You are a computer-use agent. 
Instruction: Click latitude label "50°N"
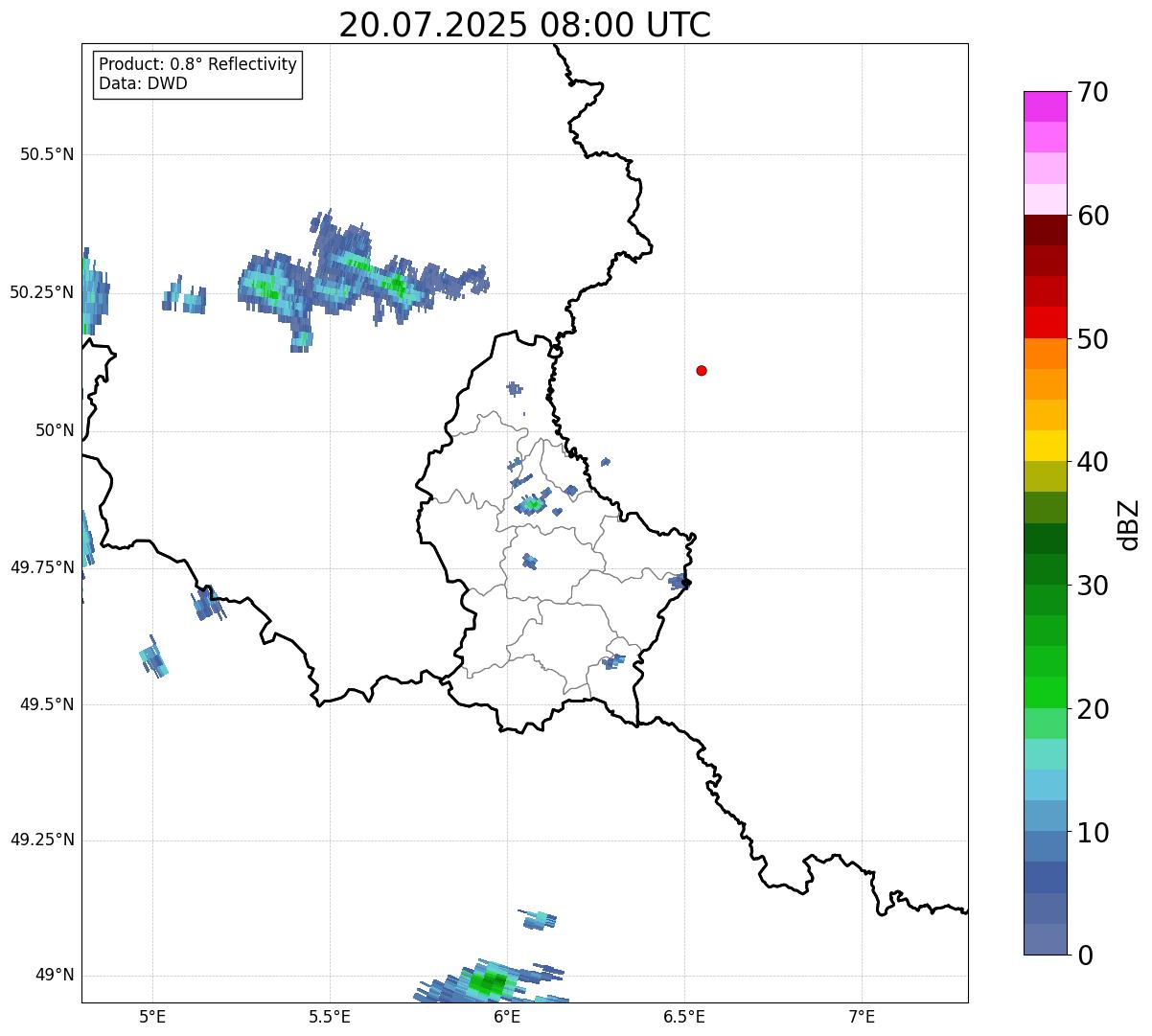click(51, 430)
